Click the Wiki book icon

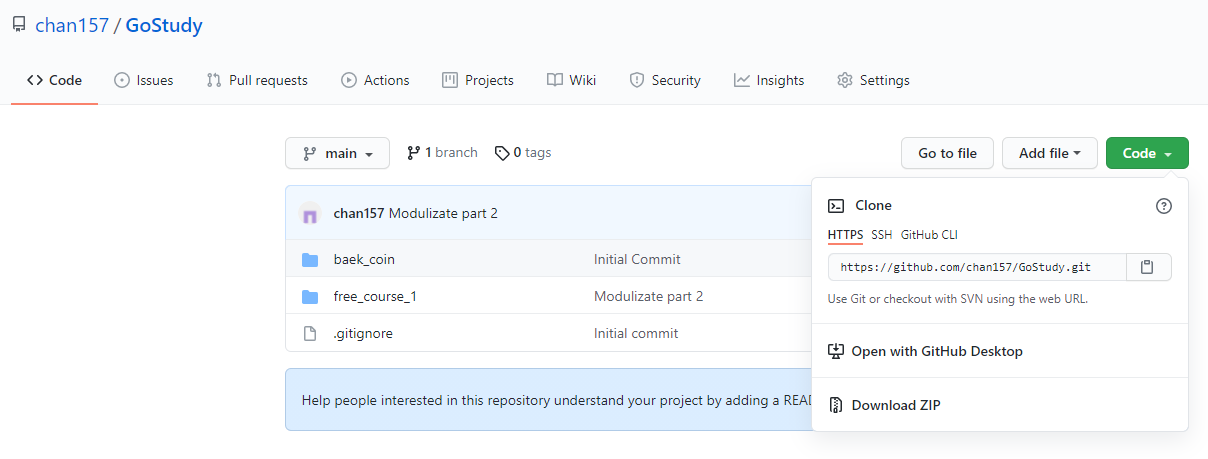tap(555, 80)
